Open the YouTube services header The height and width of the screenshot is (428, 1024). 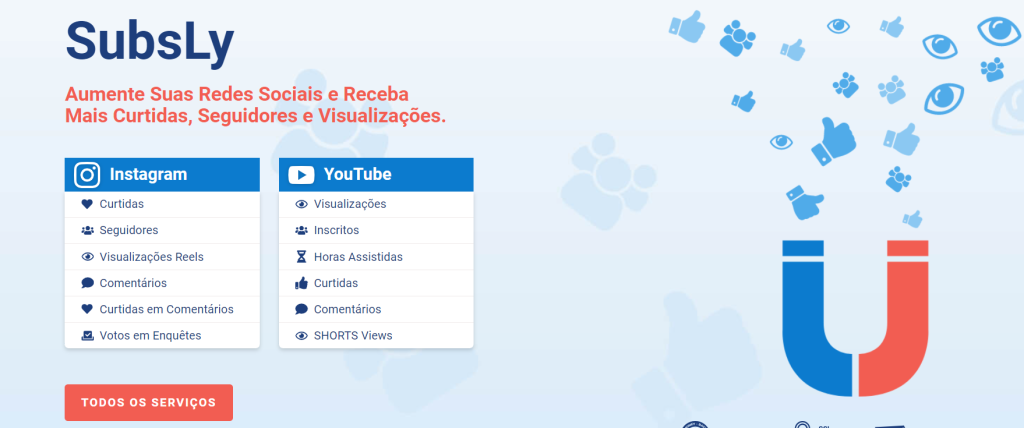376,174
